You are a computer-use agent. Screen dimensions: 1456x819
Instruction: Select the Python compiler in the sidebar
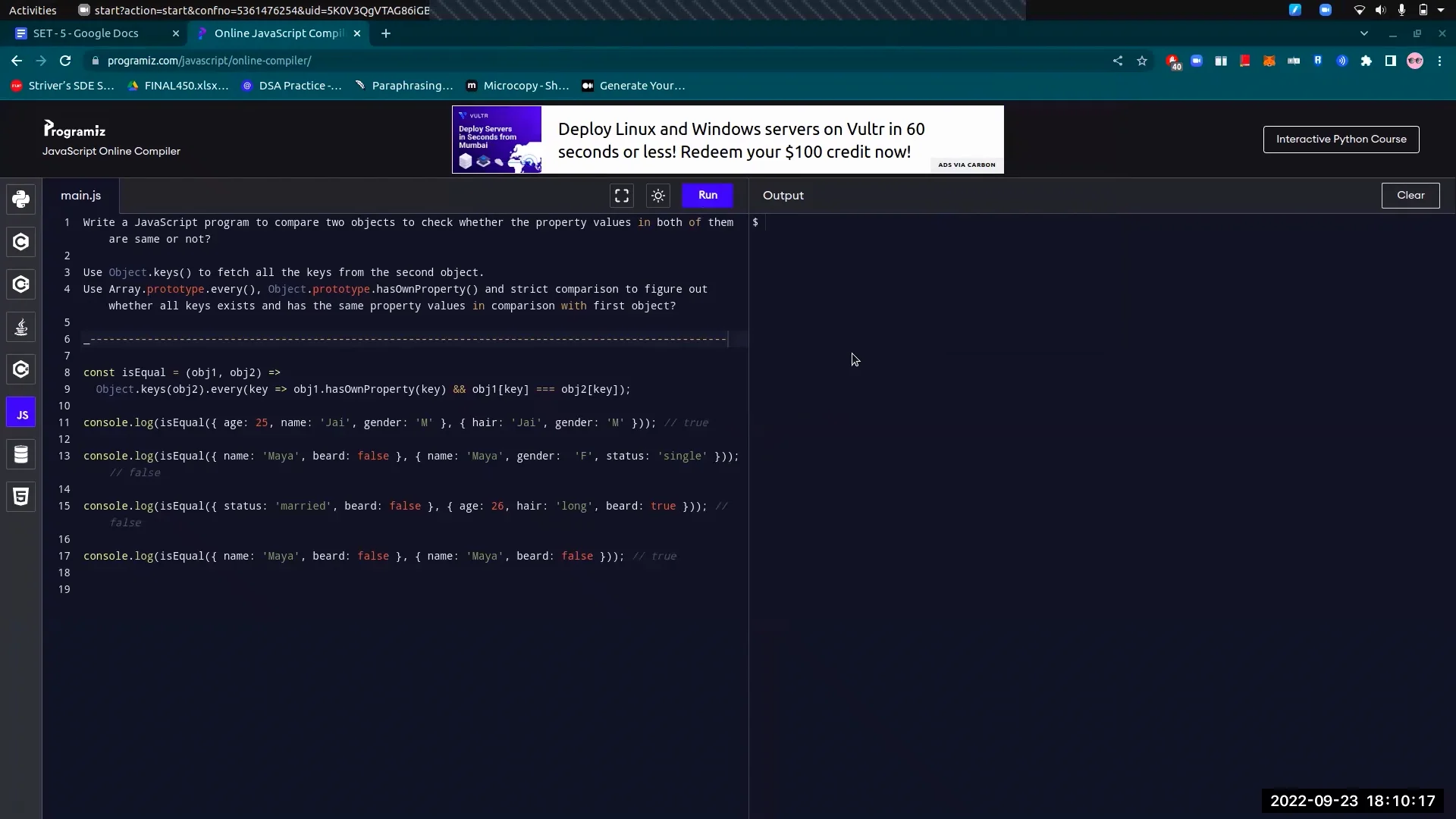coord(20,199)
